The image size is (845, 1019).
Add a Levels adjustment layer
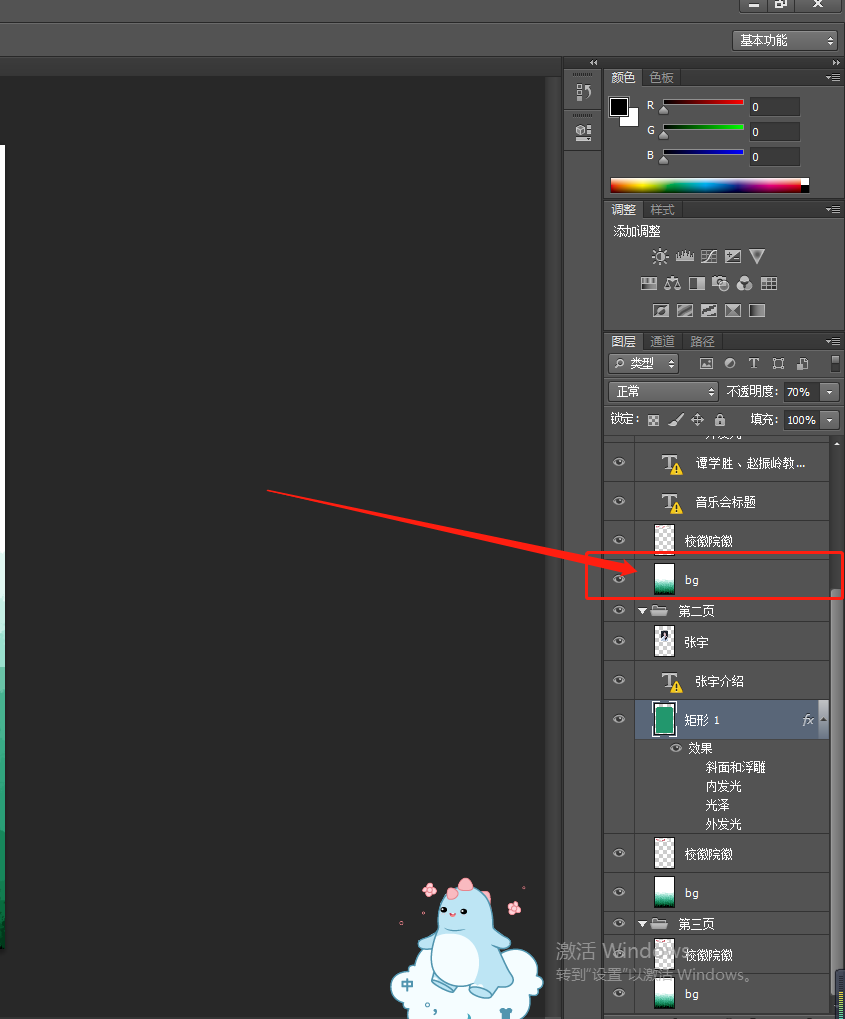684,257
